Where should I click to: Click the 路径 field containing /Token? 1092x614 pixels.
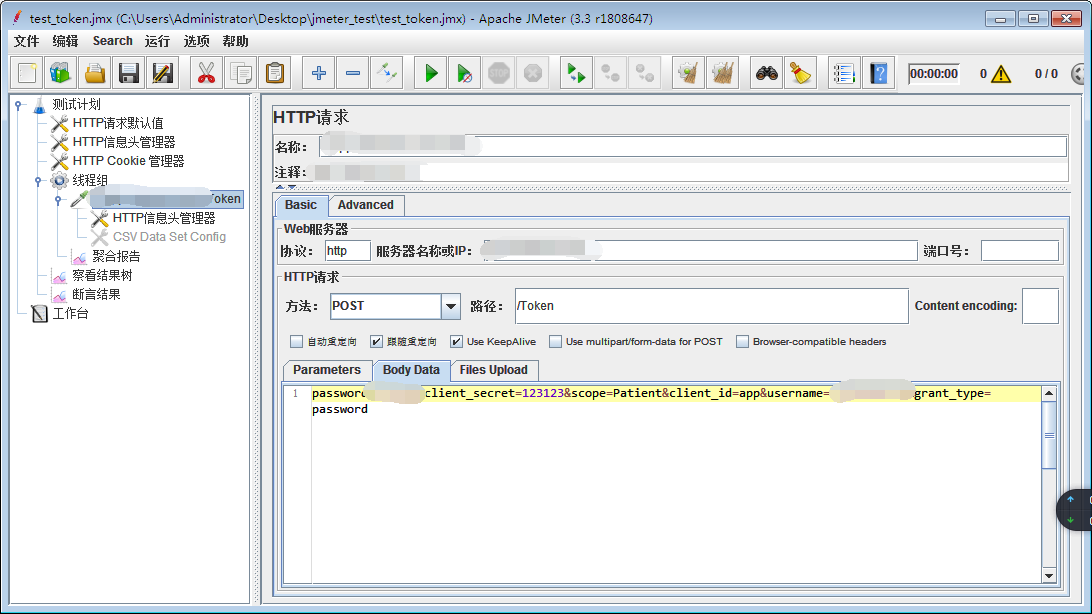(712, 306)
